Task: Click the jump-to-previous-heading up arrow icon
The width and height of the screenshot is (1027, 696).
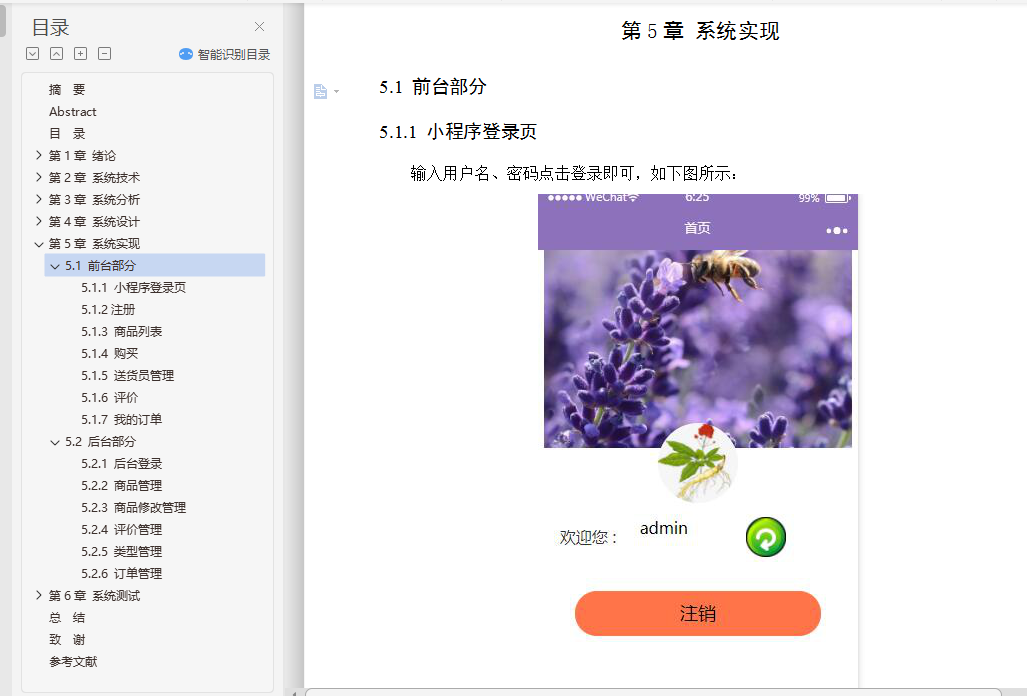Action: 55,53
